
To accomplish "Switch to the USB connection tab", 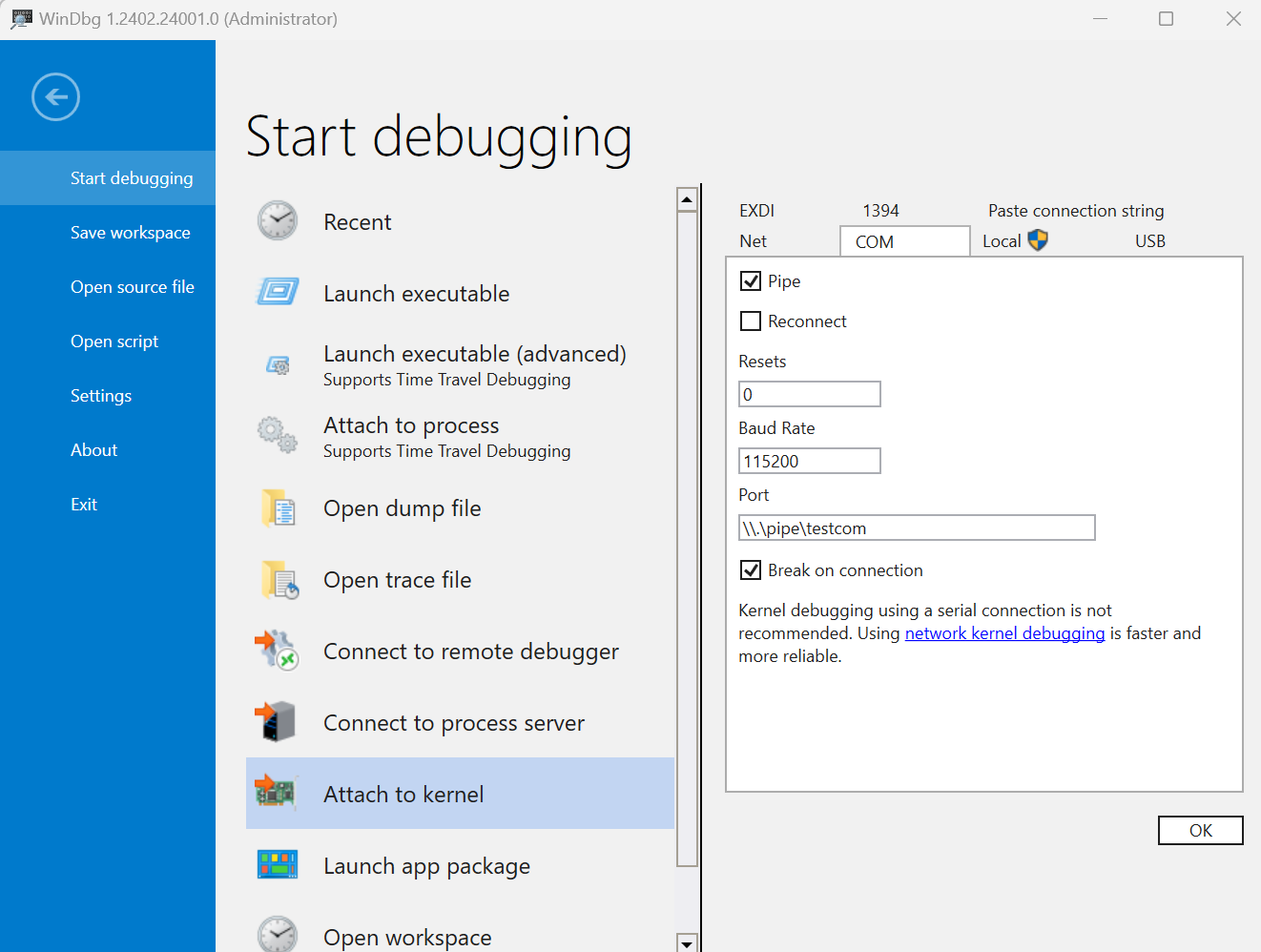I will pyautogui.click(x=1149, y=240).
